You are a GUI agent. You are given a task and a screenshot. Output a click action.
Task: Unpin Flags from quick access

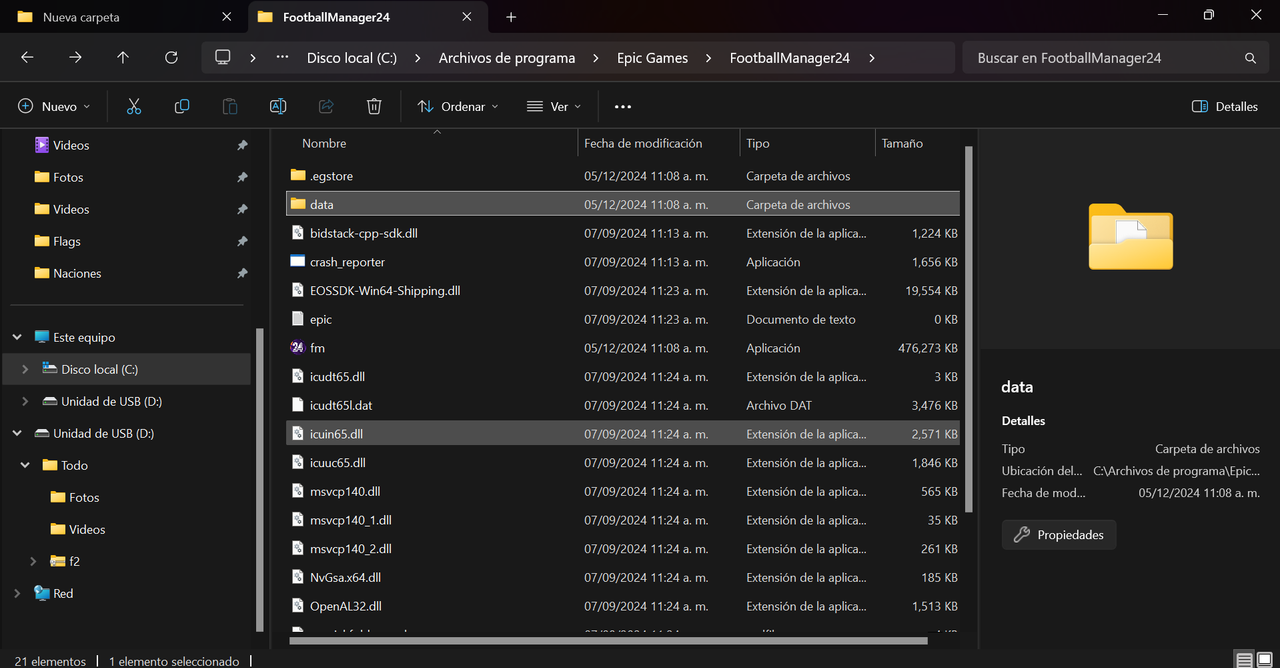click(242, 241)
